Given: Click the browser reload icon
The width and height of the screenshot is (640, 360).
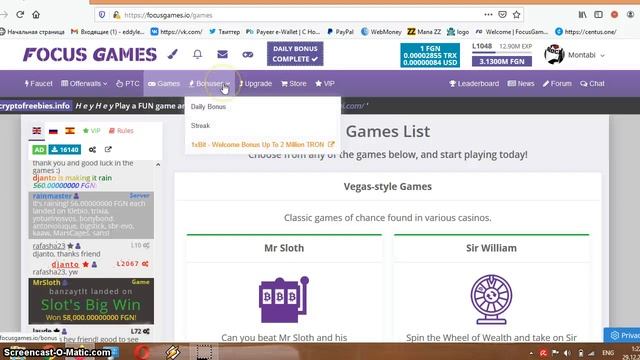Looking at the screenshot, I should pyautogui.click(x=20, y=15).
